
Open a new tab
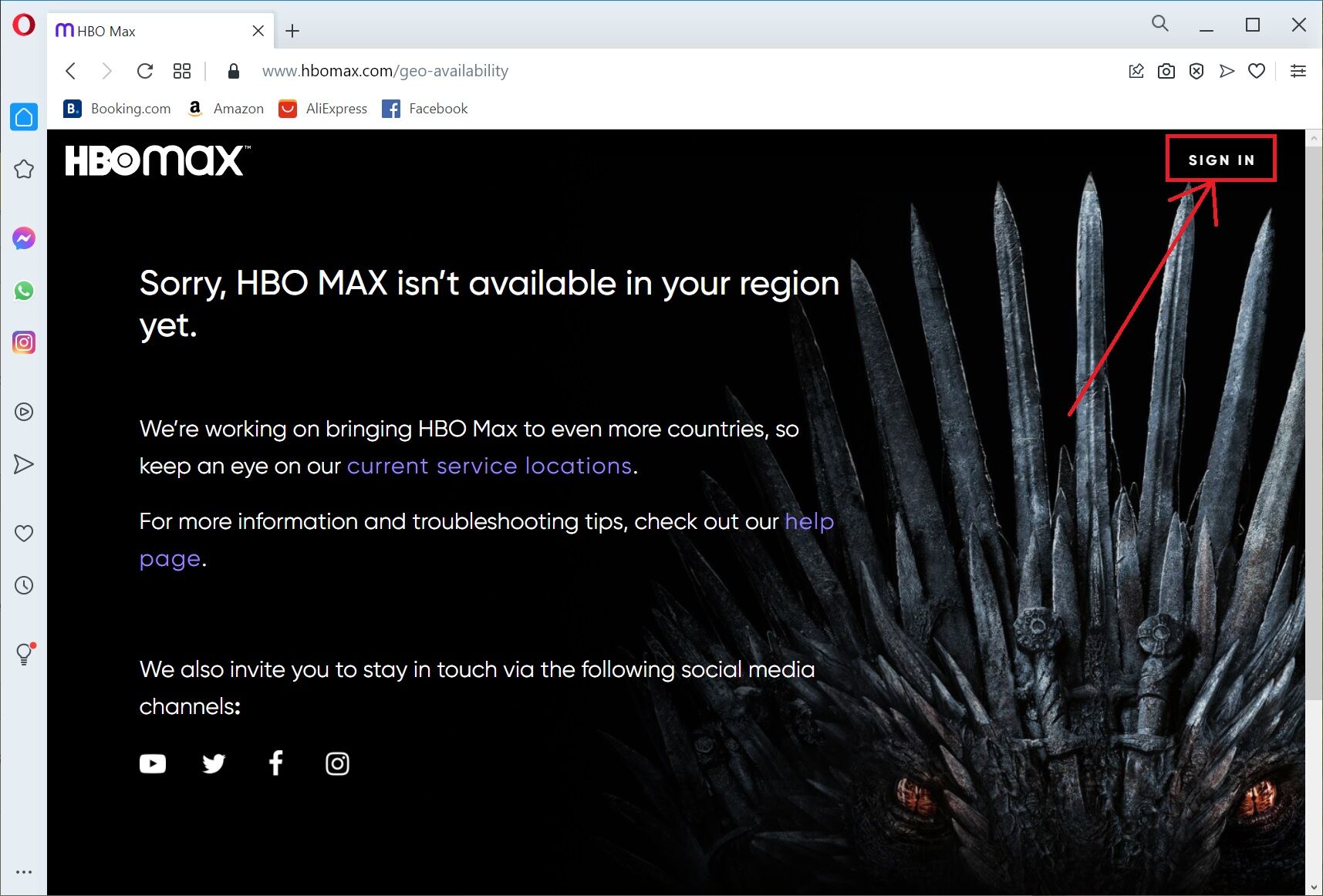click(292, 31)
